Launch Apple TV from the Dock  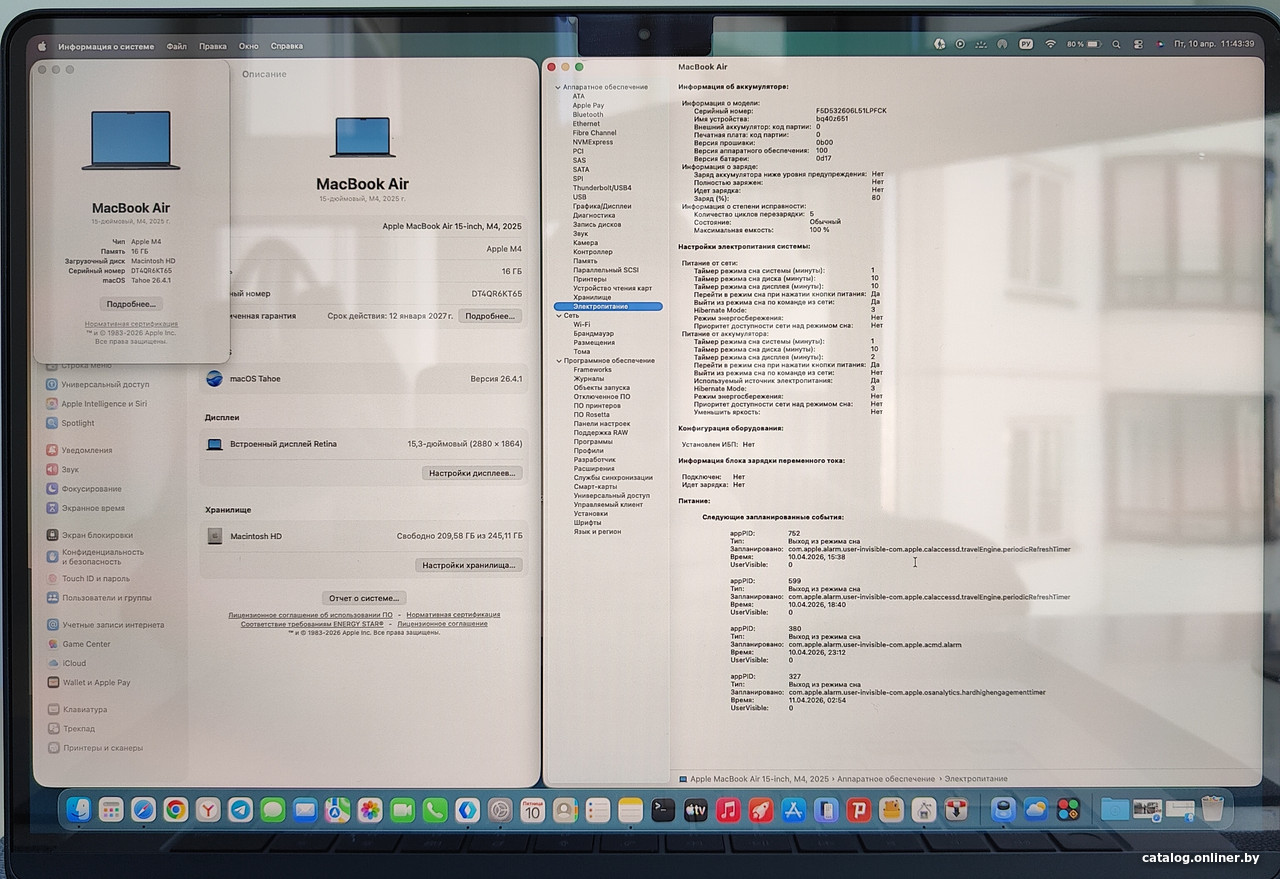[696, 809]
